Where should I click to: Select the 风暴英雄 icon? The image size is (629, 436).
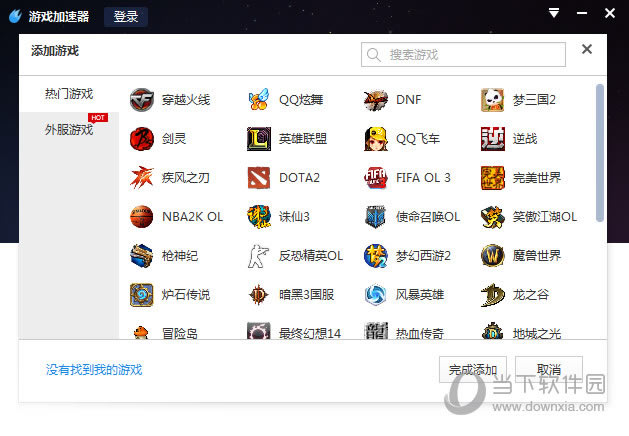pyautogui.click(x=375, y=295)
